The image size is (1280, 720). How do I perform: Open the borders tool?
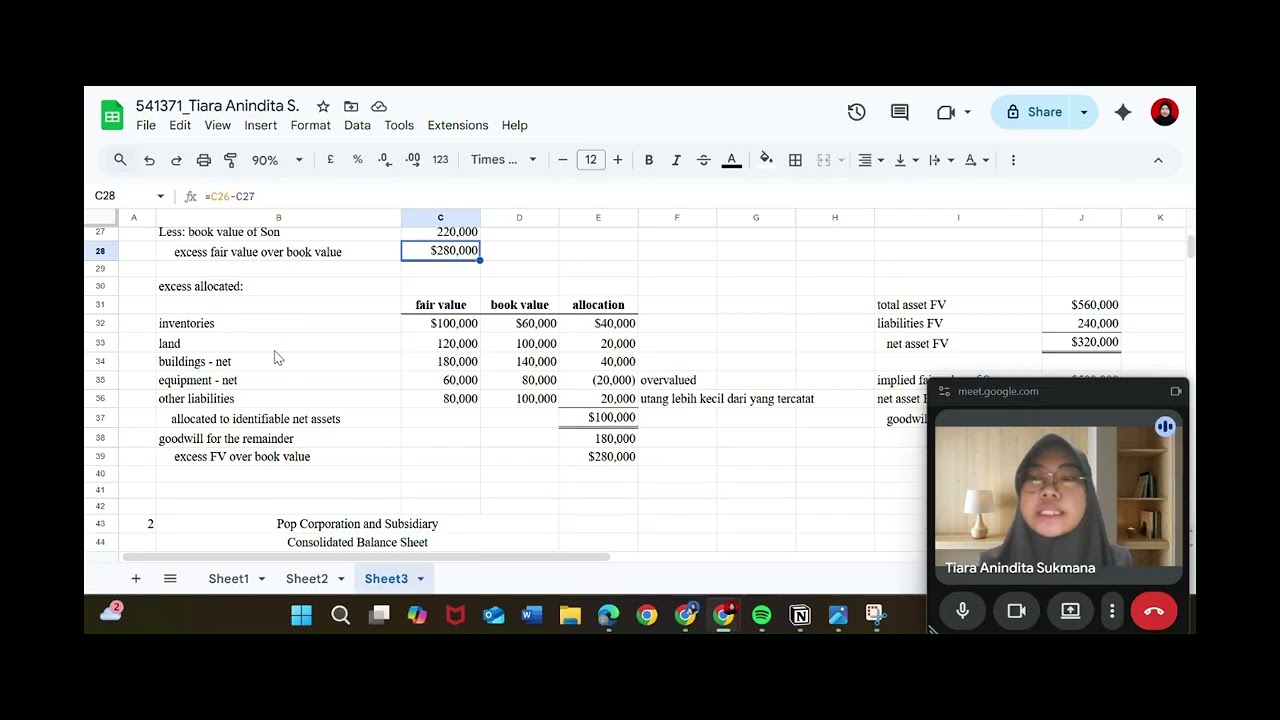[x=795, y=160]
